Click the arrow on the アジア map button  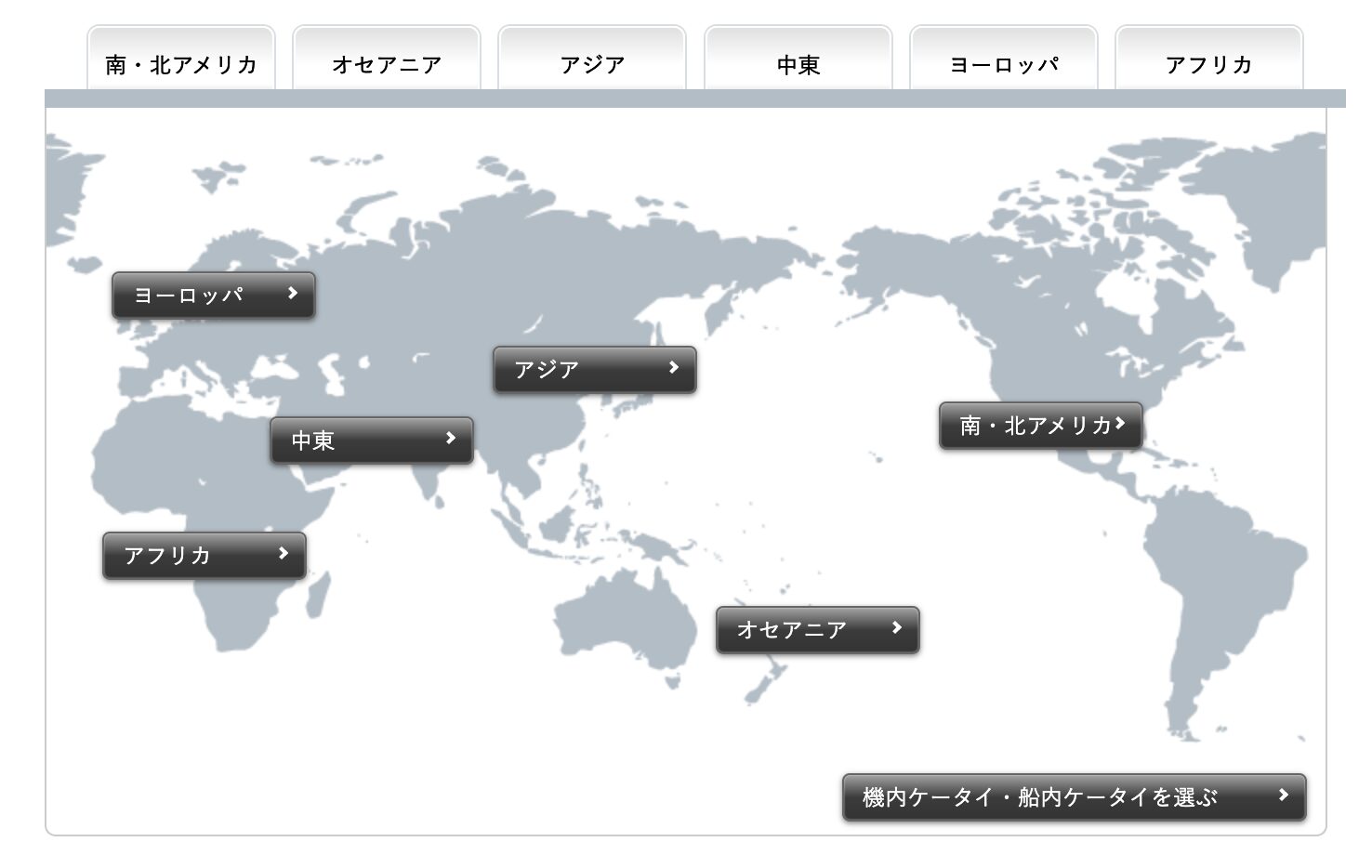tap(674, 368)
